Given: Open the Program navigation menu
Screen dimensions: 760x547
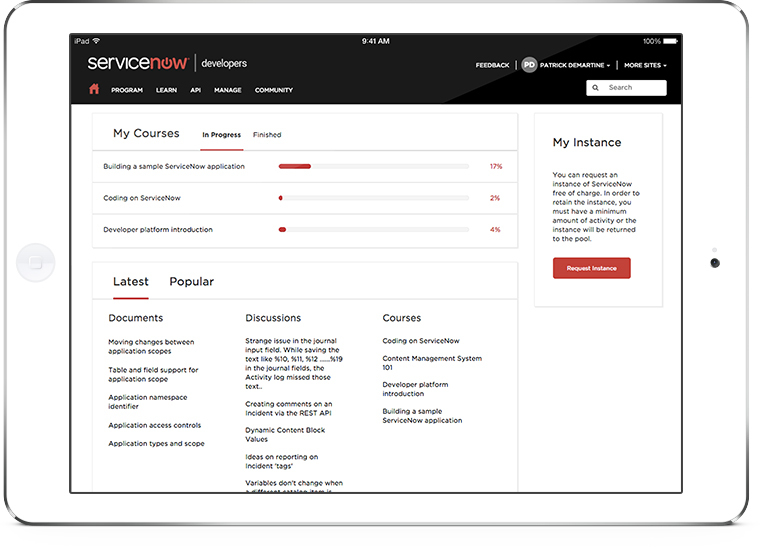Looking at the screenshot, I should tap(127, 90).
